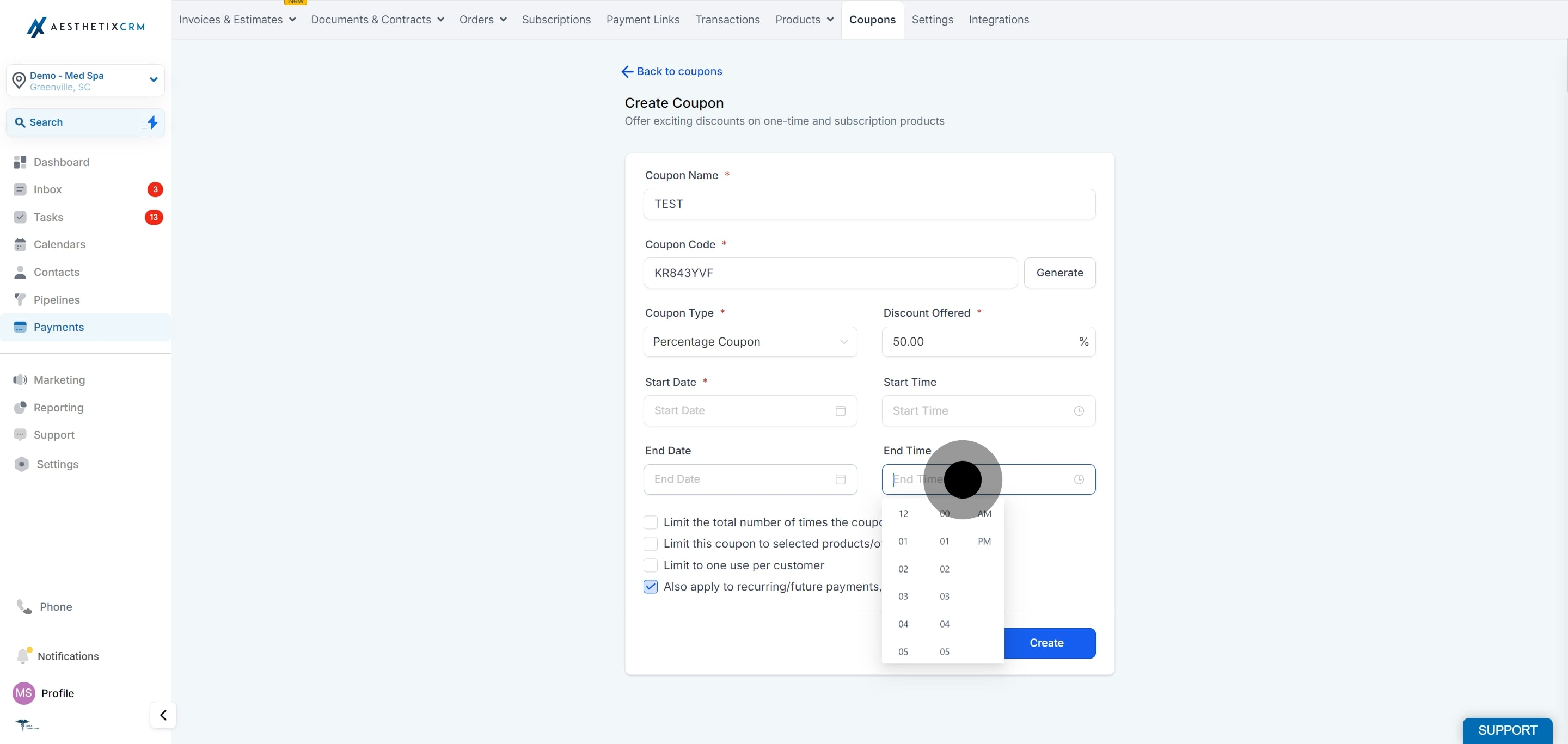Go back to coupons list
The width and height of the screenshot is (1568, 744).
pyautogui.click(x=671, y=71)
